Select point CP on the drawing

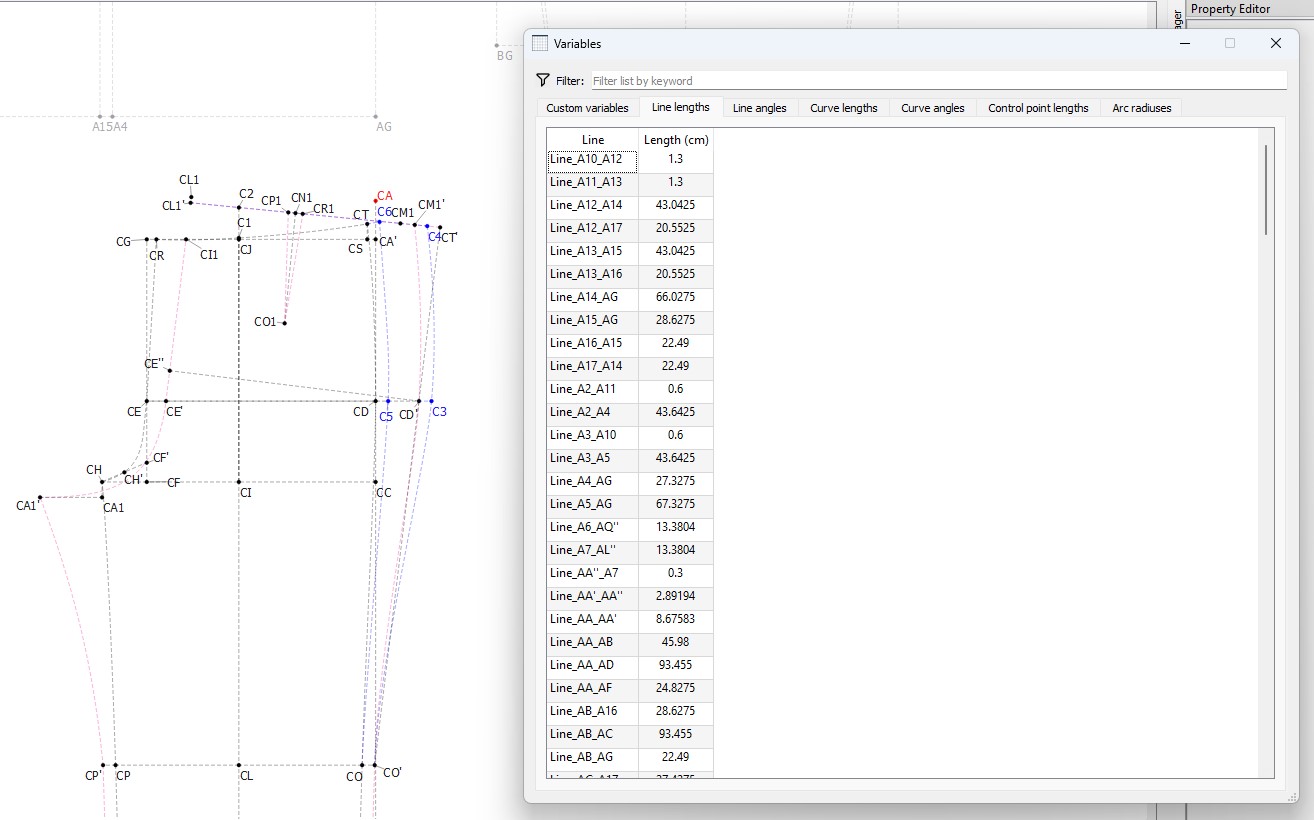tap(115, 765)
